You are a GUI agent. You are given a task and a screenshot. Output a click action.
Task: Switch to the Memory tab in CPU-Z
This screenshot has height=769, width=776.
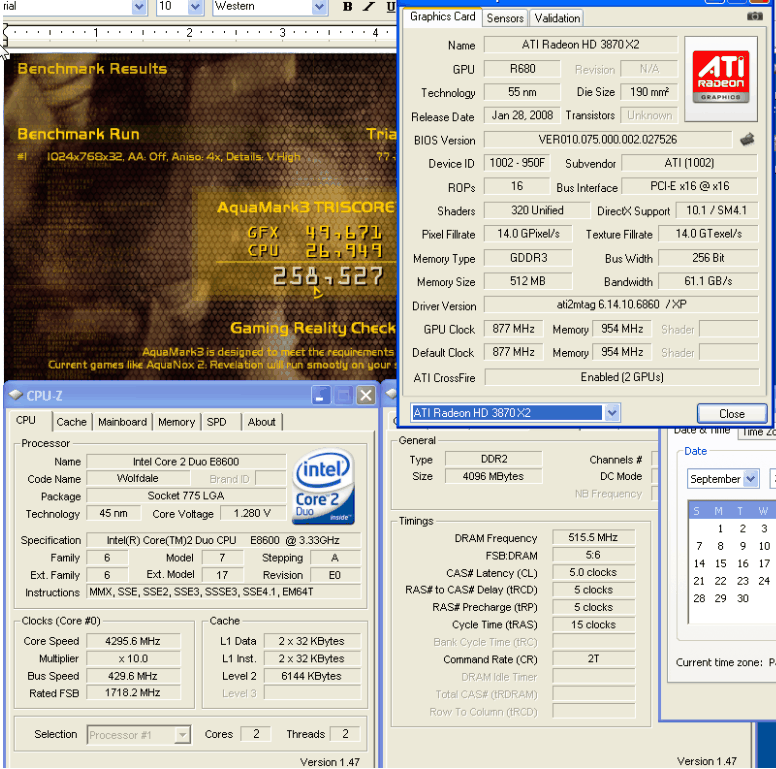click(176, 422)
